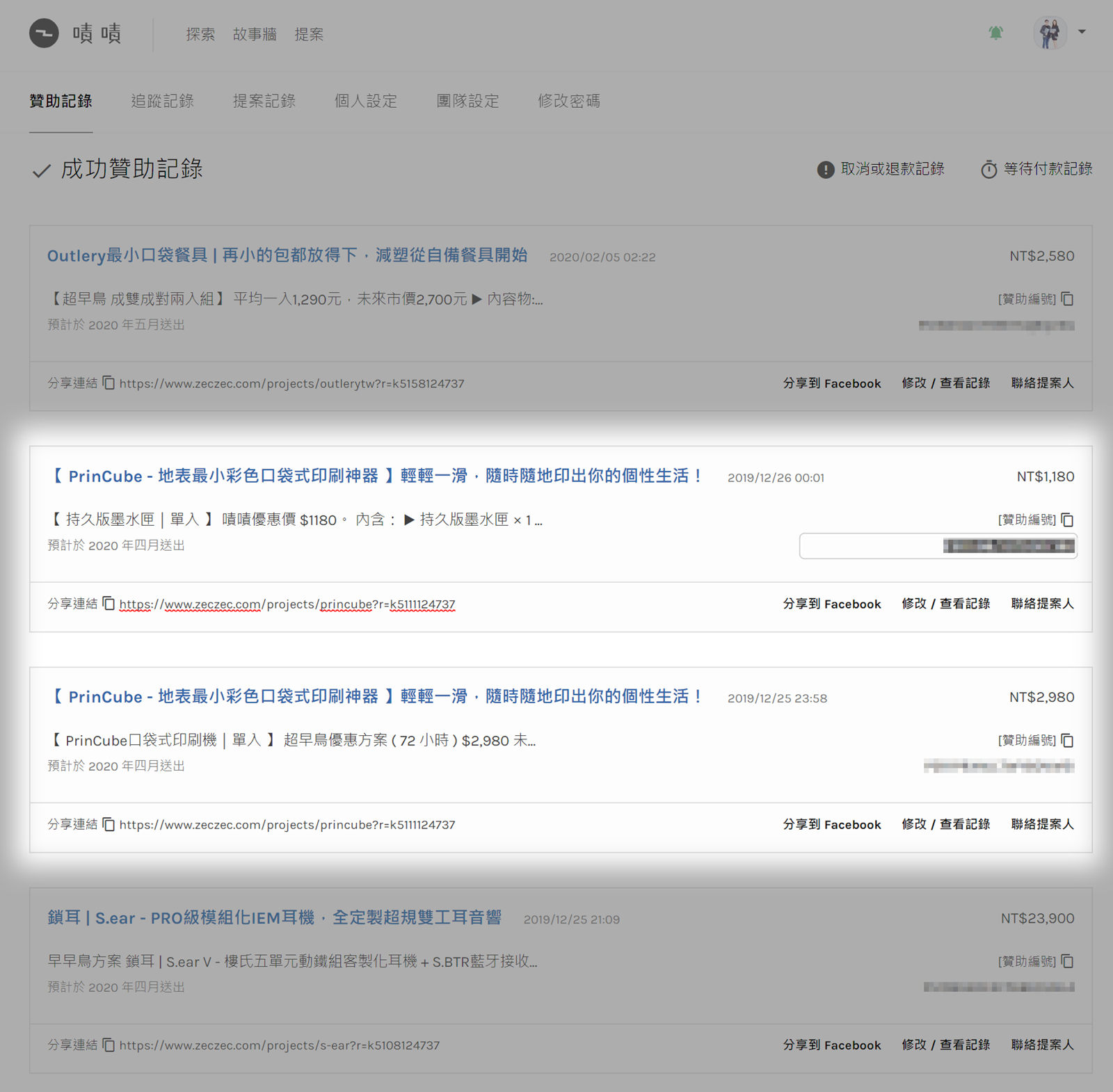
Task: View 等待付款記錄 pending payments
Action: (x=1036, y=169)
